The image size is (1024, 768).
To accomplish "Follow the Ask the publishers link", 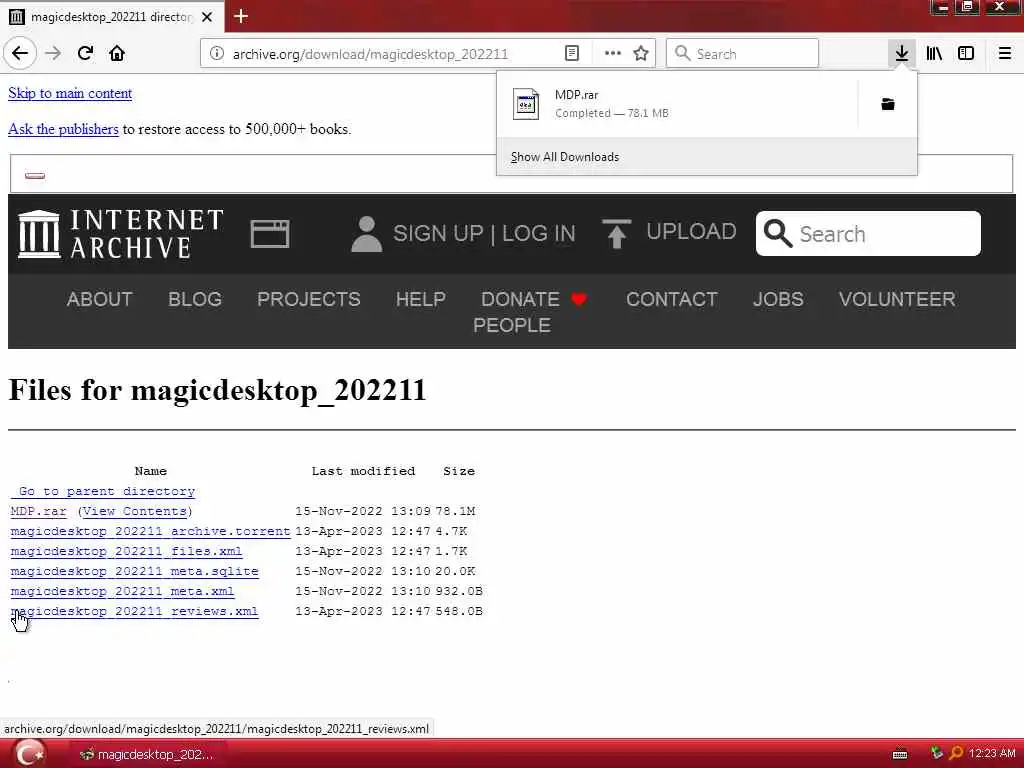I will 63,129.
